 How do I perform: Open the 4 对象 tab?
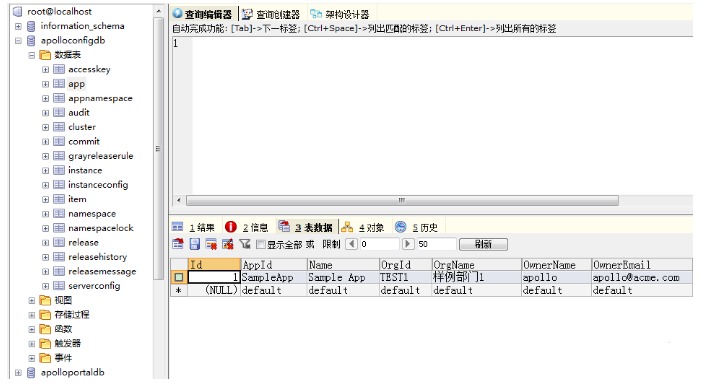tap(363, 227)
